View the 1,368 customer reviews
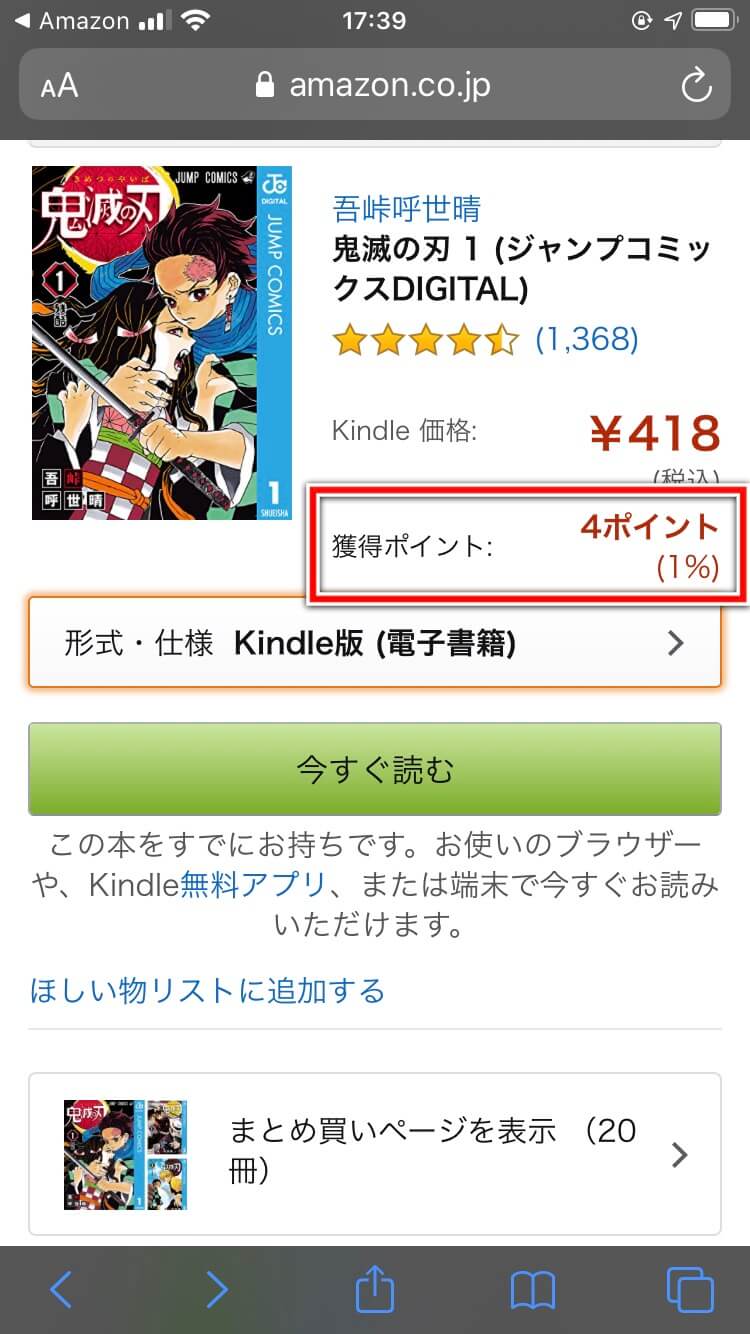The image size is (750, 1334). pos(587,339)
